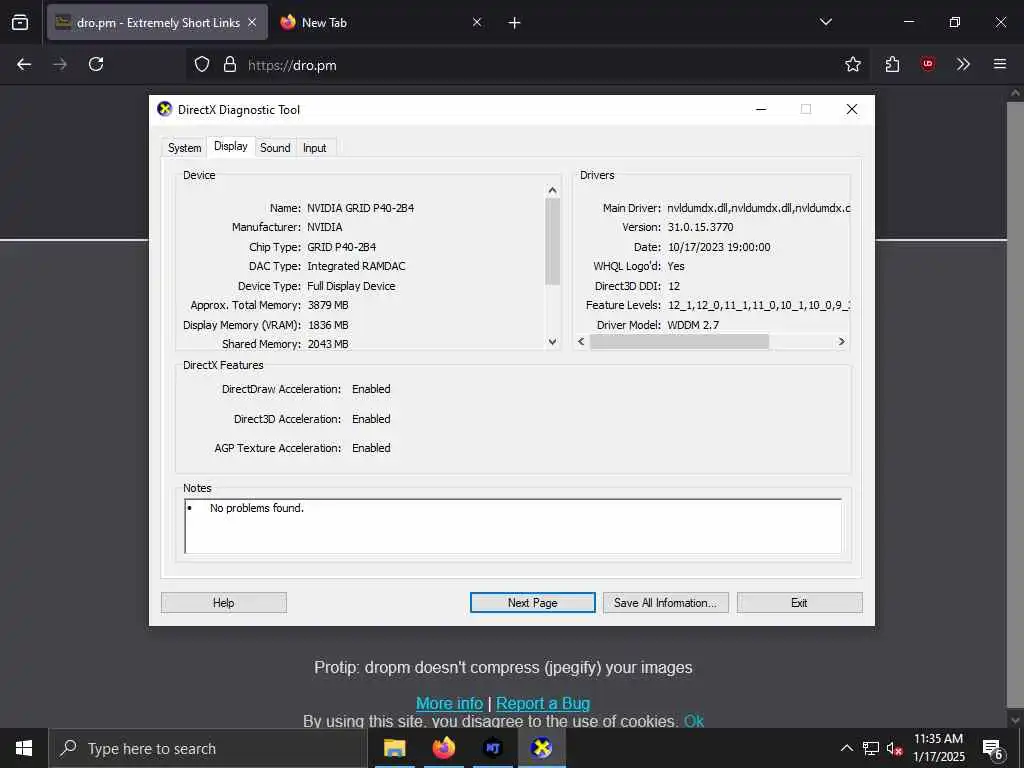Viewport: 1024px width, 768px height.
Task: Click Drivers list scroll right arrow
Action: click(841, 342)
